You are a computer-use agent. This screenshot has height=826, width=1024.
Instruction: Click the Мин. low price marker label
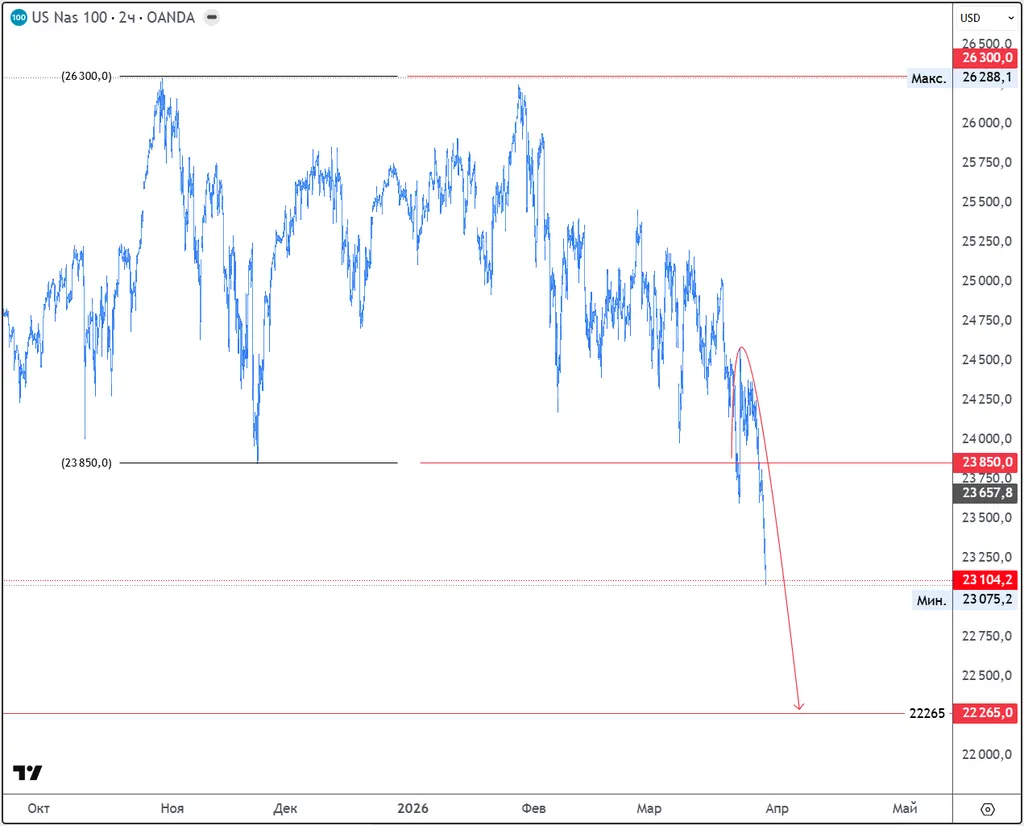931,600
